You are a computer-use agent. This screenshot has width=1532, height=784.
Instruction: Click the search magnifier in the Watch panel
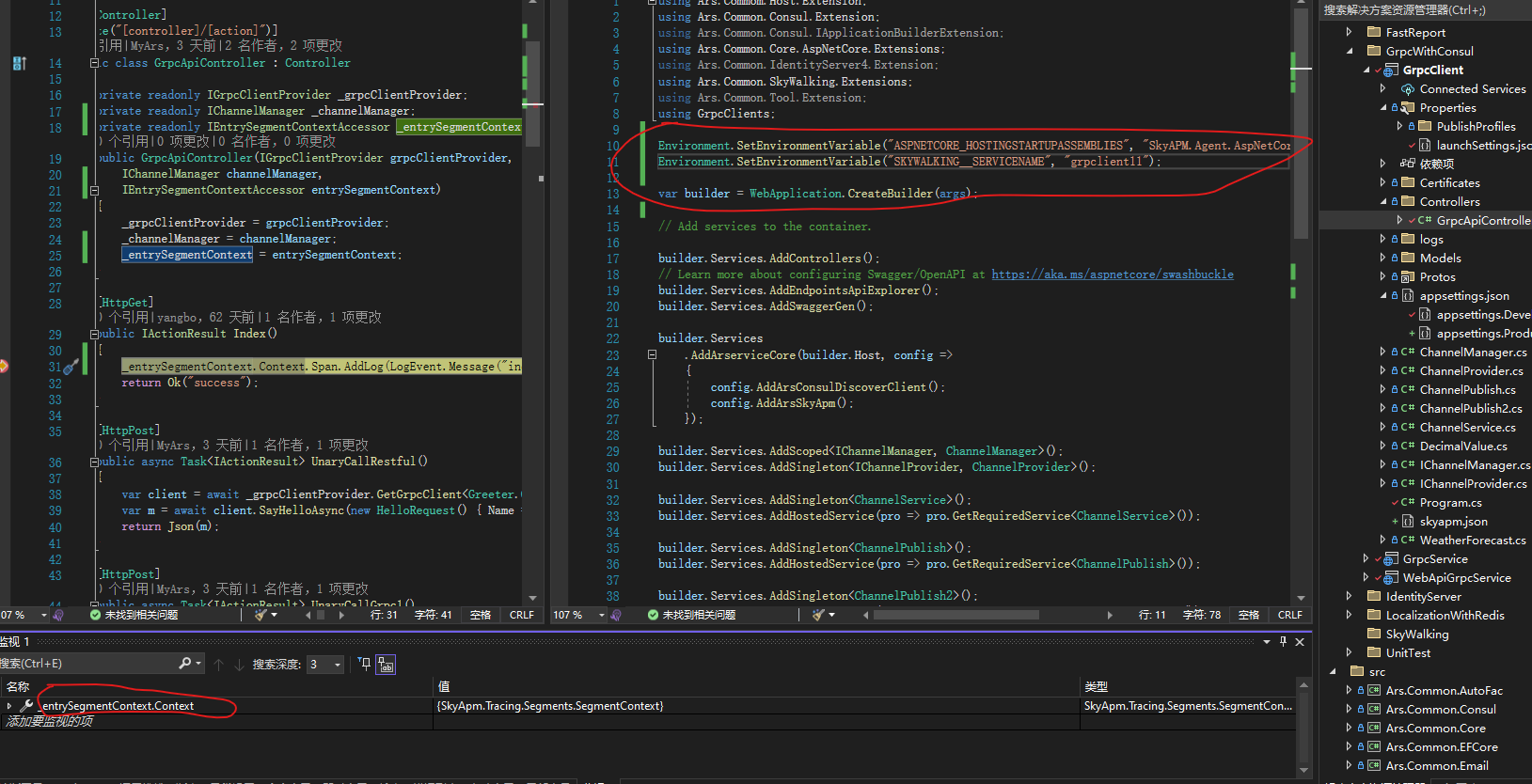click(x=185, y=664)
